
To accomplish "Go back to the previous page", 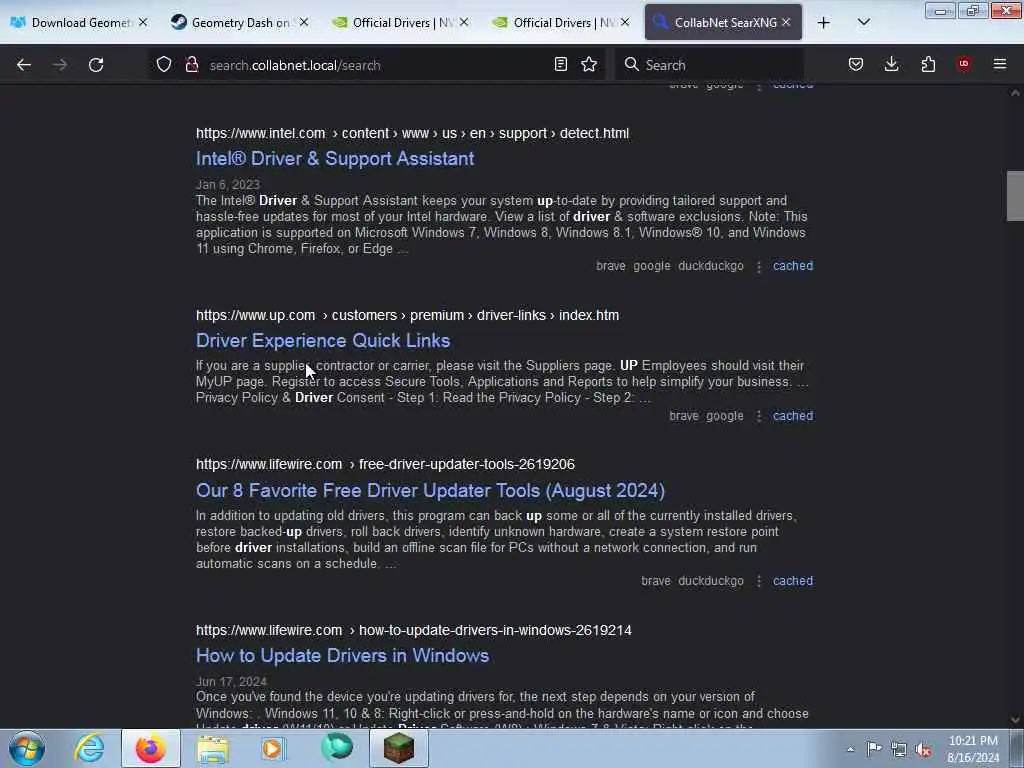I will [24, 65].
